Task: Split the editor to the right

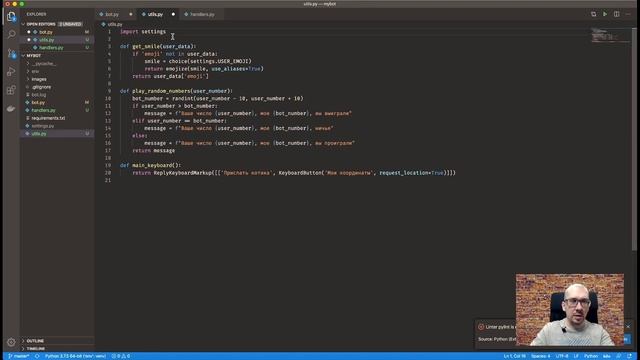Action: [x=616, y=14]
